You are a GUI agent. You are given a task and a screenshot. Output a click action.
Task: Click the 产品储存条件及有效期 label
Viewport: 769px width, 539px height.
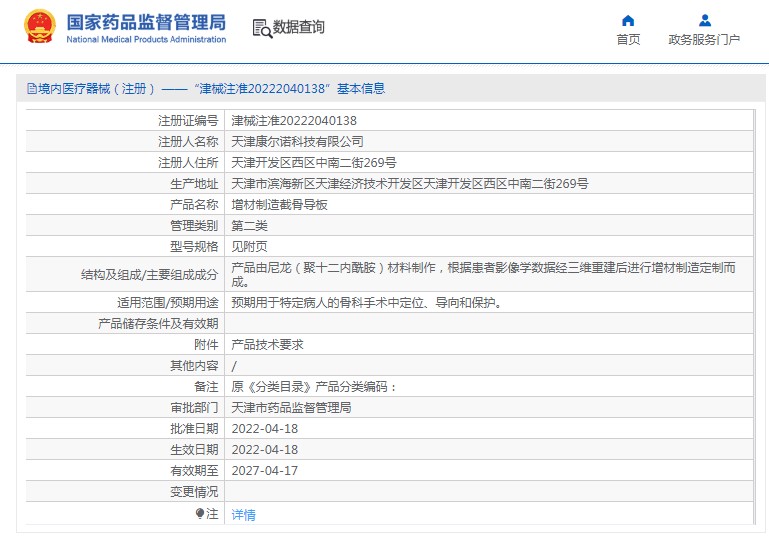click(x=158, y=324)
